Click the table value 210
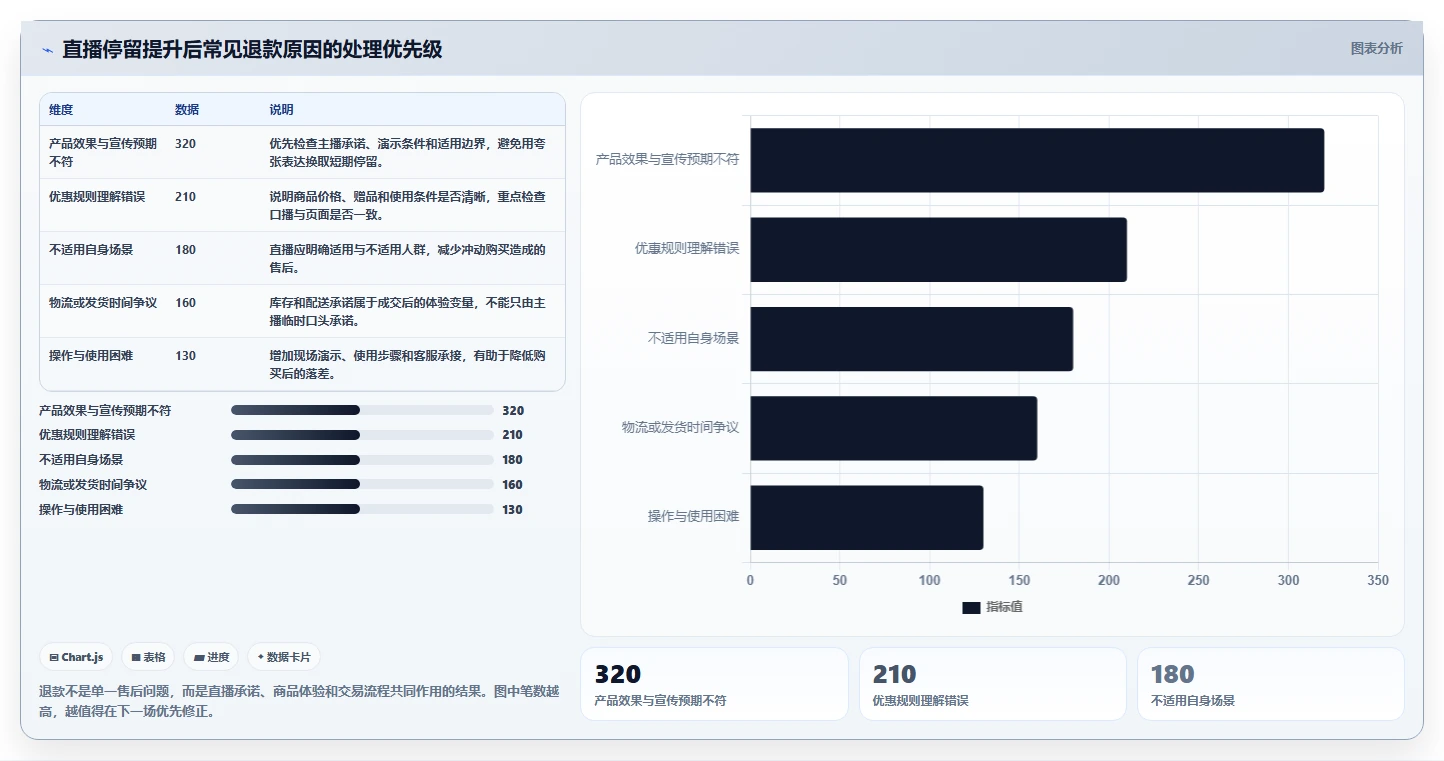 pyautogui.click(x=185, y=196)
